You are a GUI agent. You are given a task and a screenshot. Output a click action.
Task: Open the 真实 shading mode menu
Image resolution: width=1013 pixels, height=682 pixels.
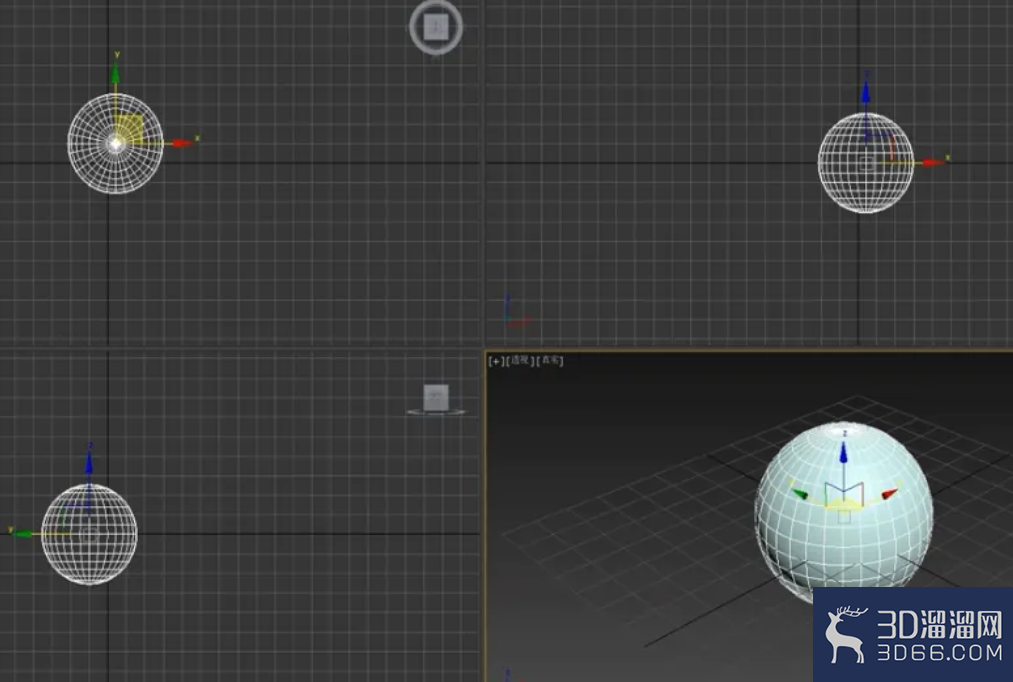pos(550,361)
